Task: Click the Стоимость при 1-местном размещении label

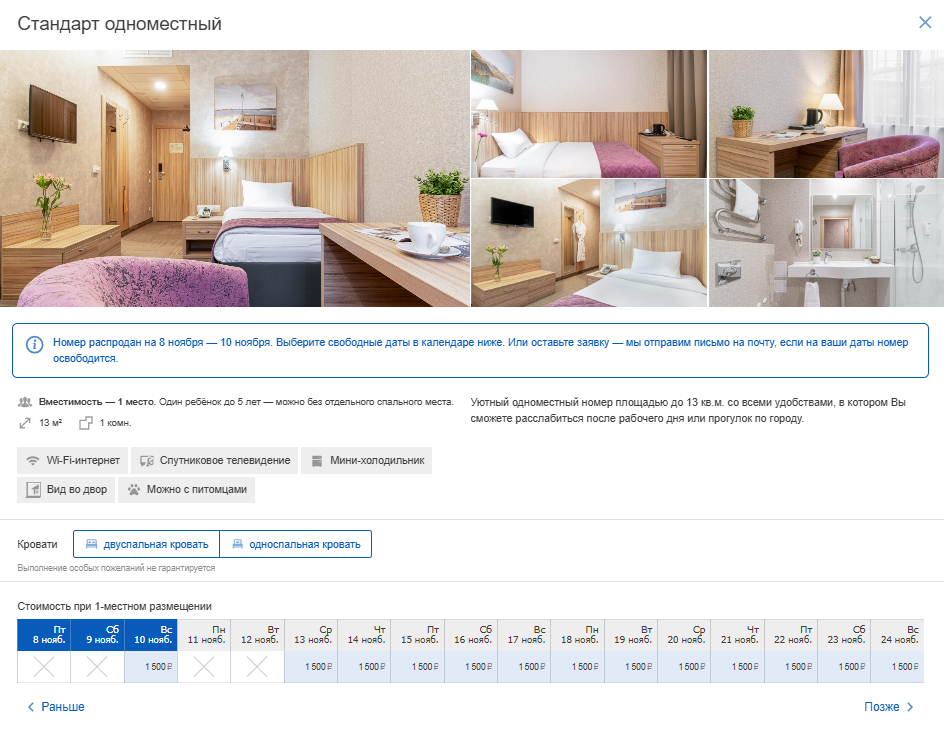Action: coord(114,606)
